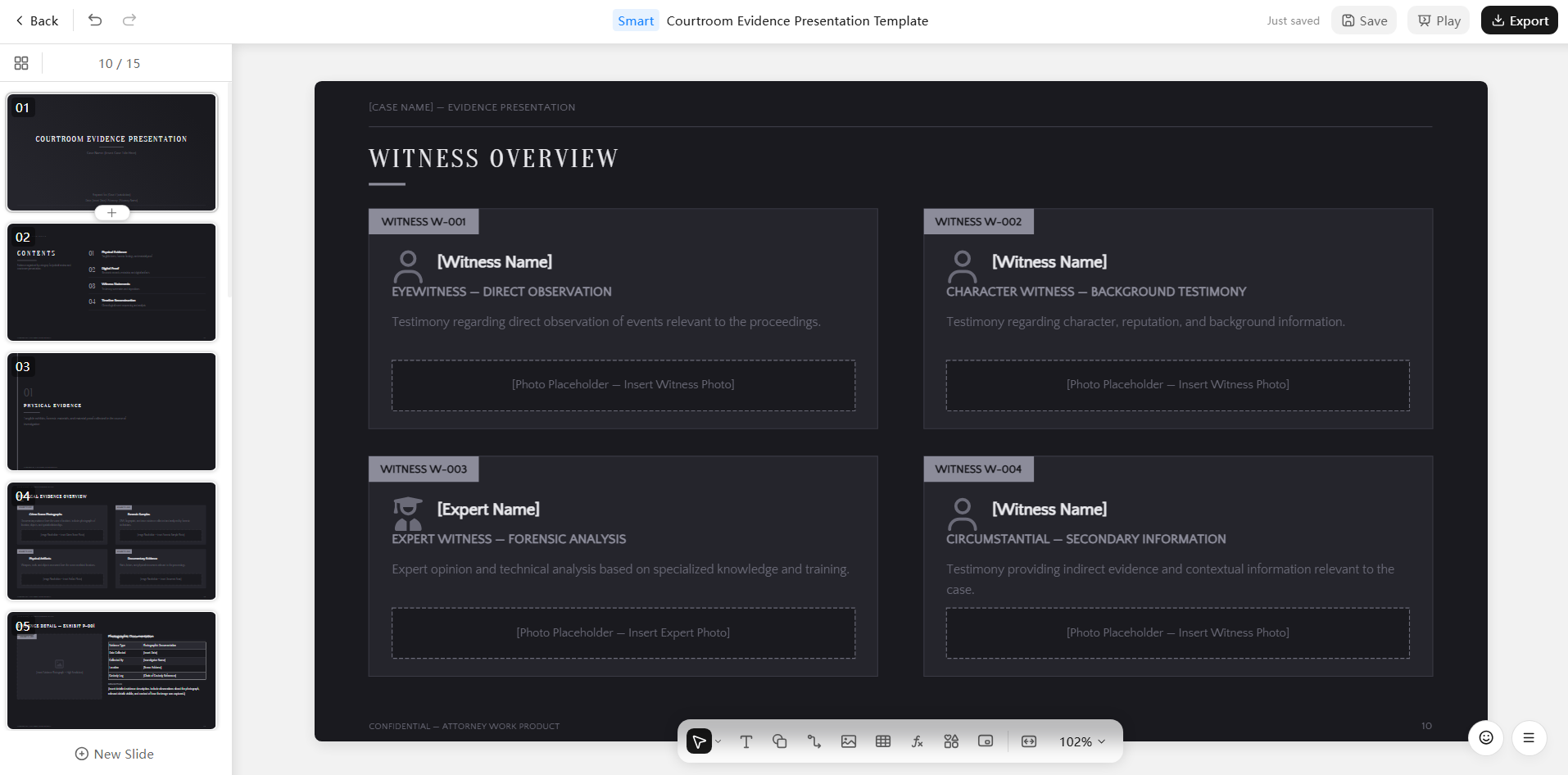
Task: Click the Insert Expert Photo placeholder
Action: pos(623,632)
